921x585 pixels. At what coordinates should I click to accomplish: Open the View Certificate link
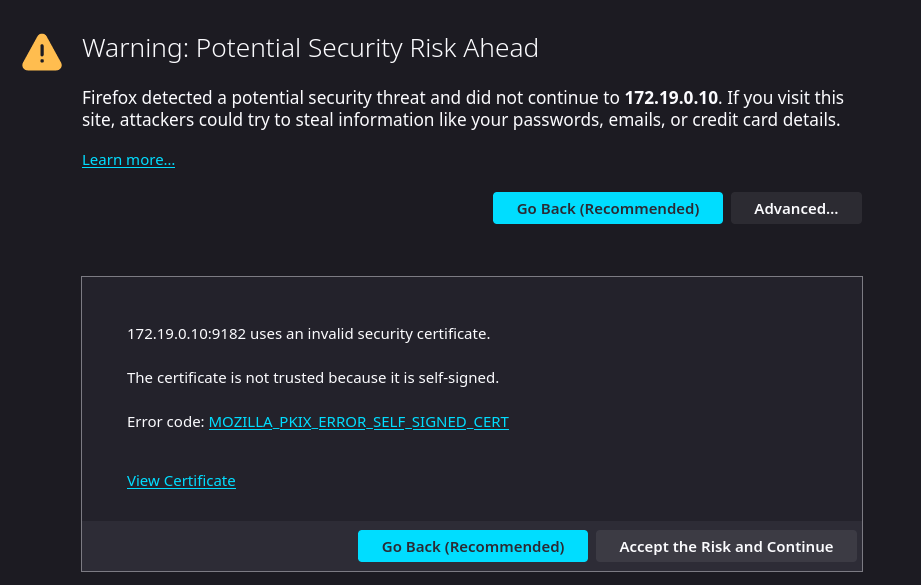(181, 481)
